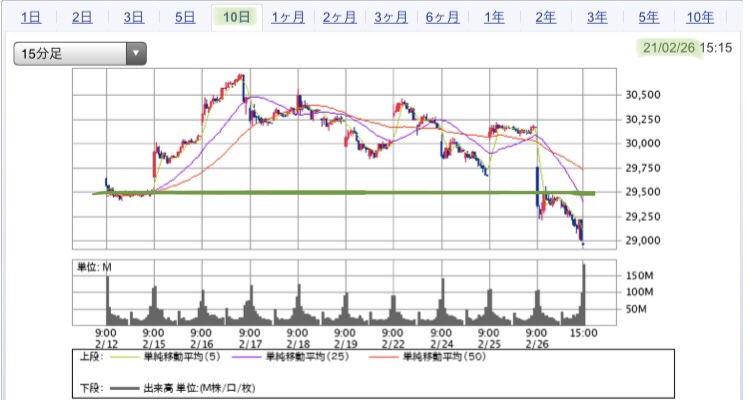Viewport: 749px width, 400px height.
Task: Click the dropdown arrow beside 15分足
Action: tap(136, 54)
